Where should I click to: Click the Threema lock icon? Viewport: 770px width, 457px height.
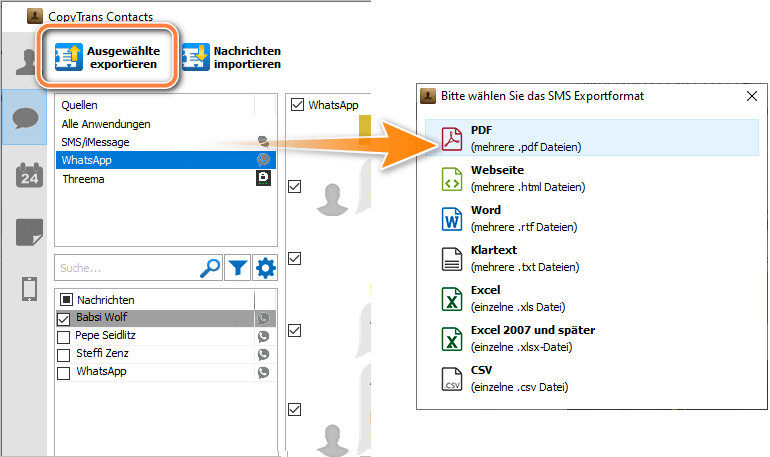(263, 178)
